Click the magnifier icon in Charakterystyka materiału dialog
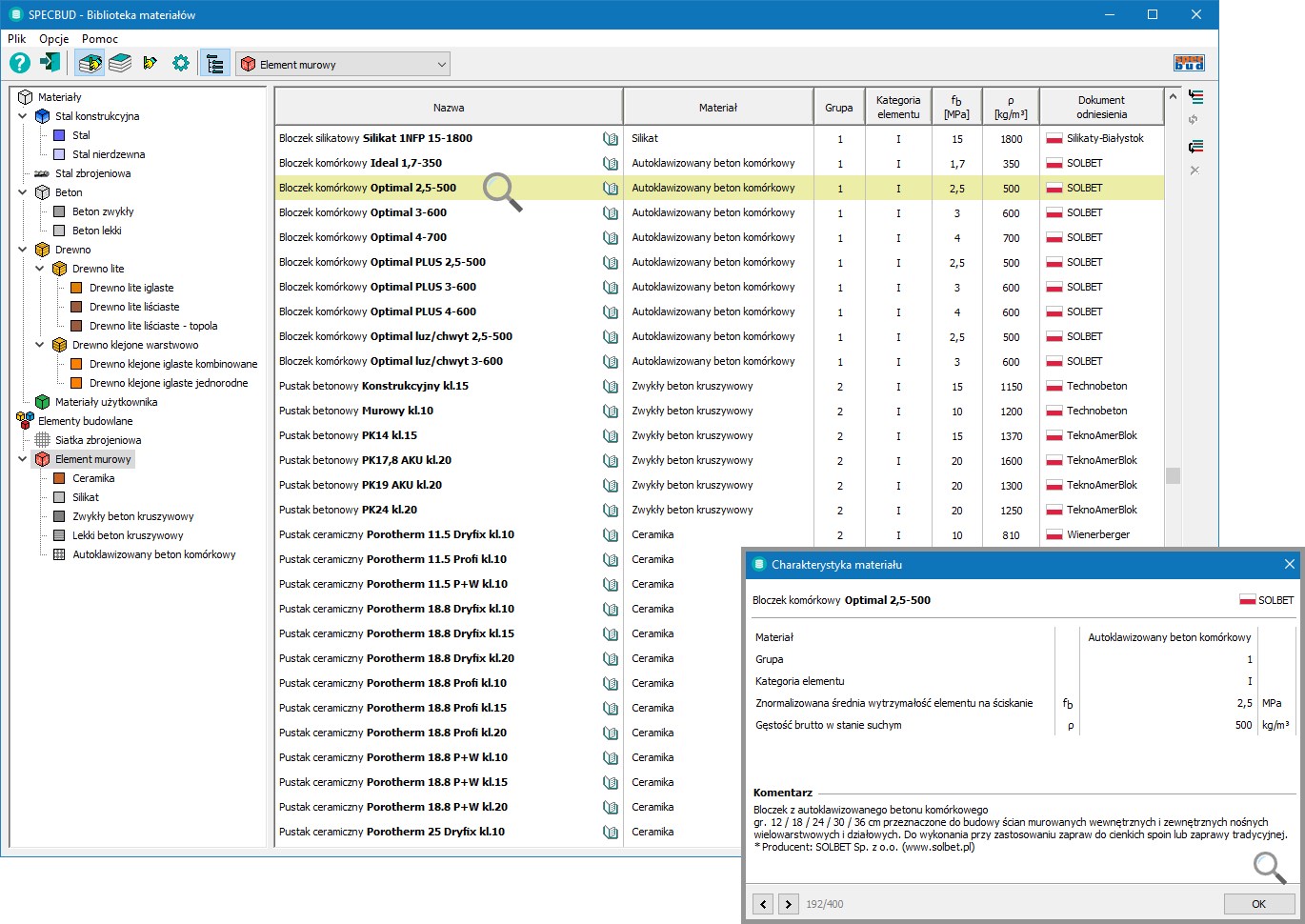1305x924 pixels. (1269, 867)
